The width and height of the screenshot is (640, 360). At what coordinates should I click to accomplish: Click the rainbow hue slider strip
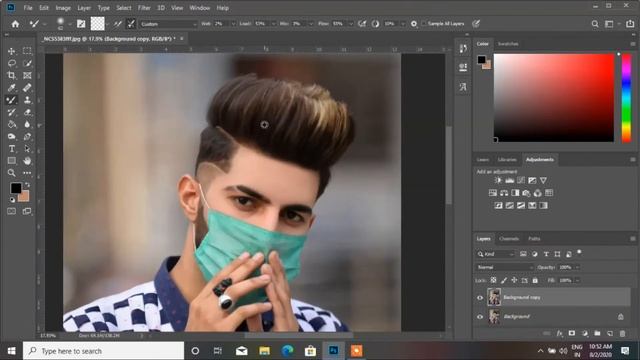tap(627, 98)
